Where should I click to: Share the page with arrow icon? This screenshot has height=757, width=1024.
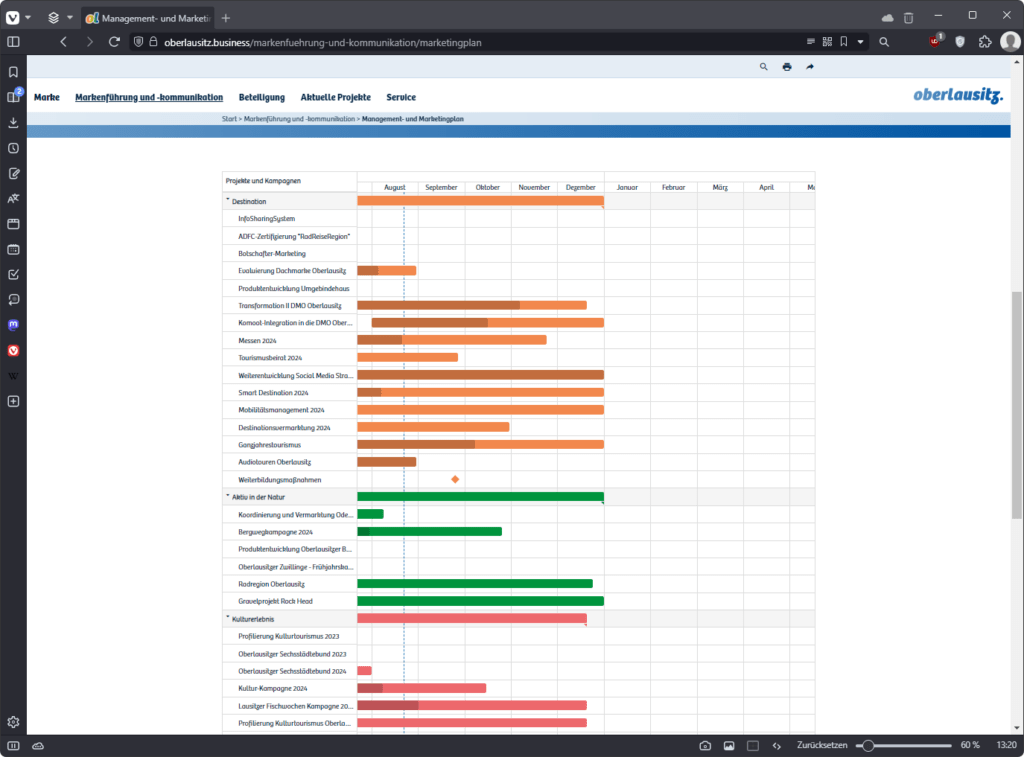810,67
